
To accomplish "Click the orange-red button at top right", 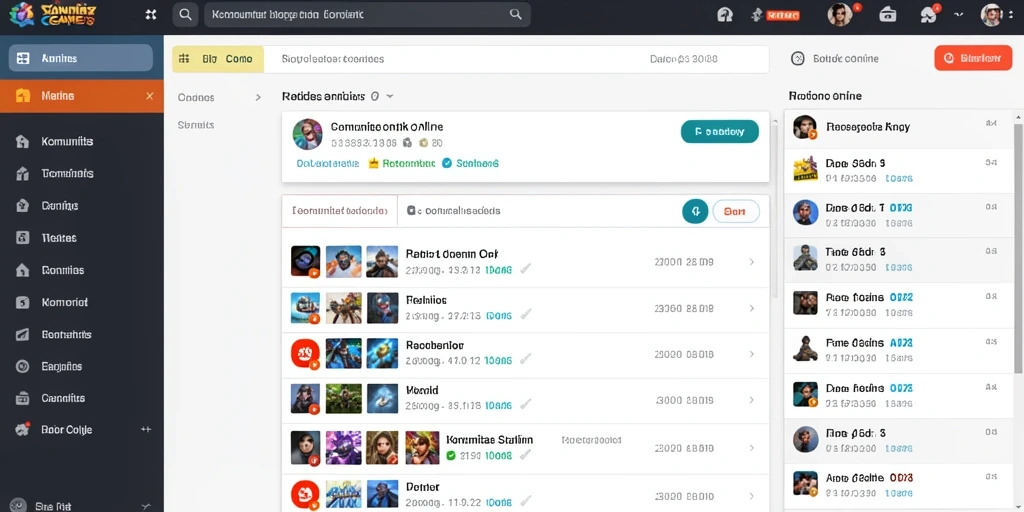I will [x=973, y=58].
